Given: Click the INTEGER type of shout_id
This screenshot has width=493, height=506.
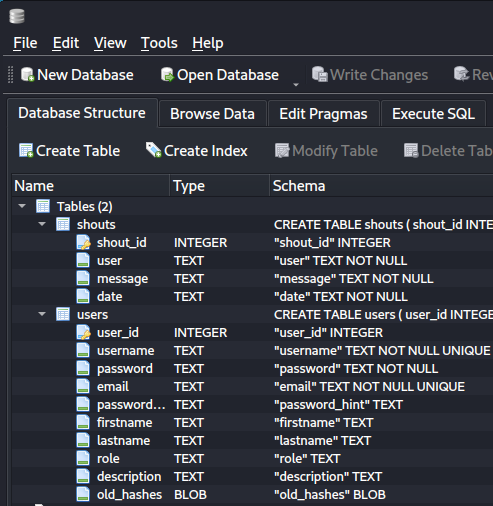Looking at the screenshot, I should [x=201, y=243].
